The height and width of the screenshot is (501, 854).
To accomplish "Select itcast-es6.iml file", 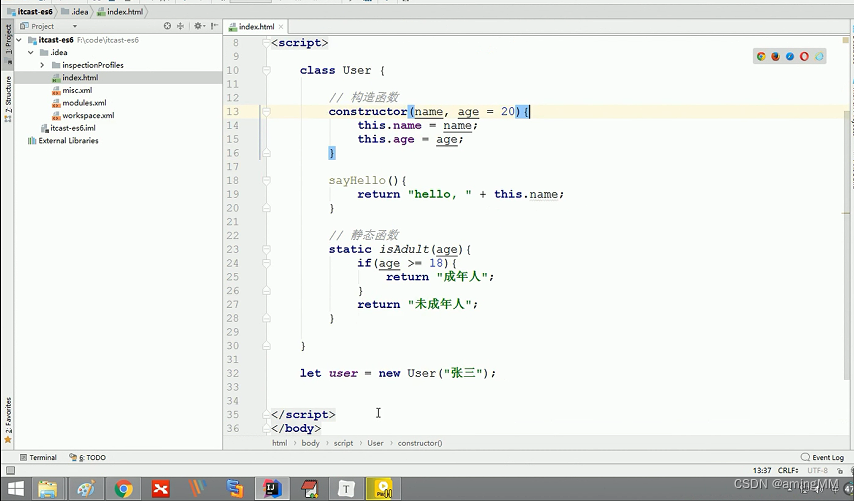I will 72,128.
